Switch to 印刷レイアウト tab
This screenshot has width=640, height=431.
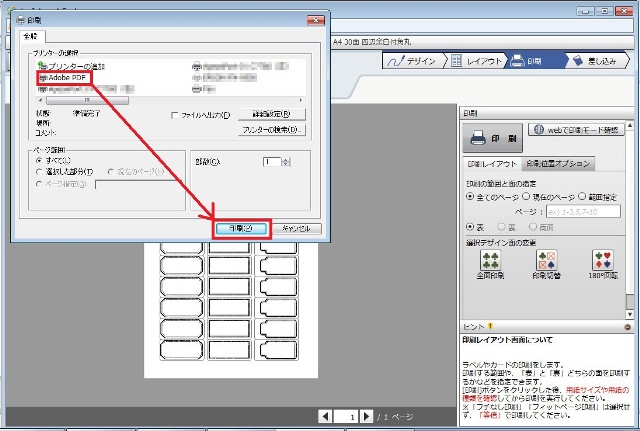[492, 164]
